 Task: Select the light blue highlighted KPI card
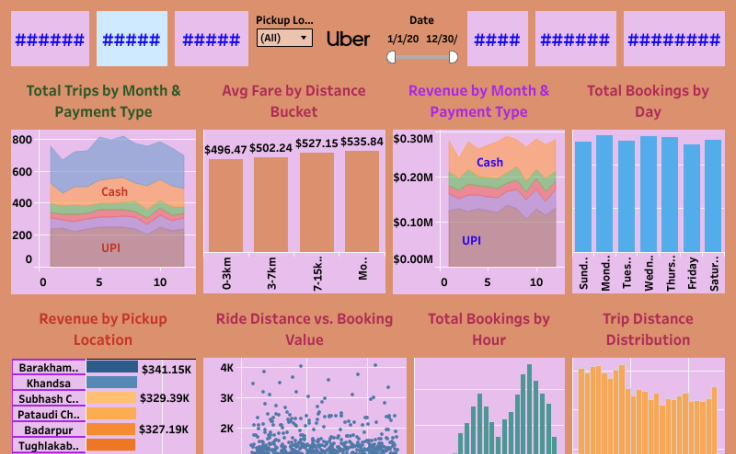[132, 39]
